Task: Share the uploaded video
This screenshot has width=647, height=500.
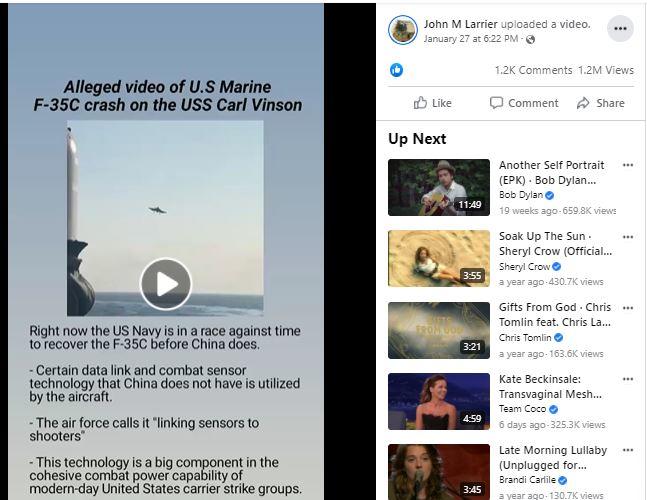Action: click(x=601, y=103)
